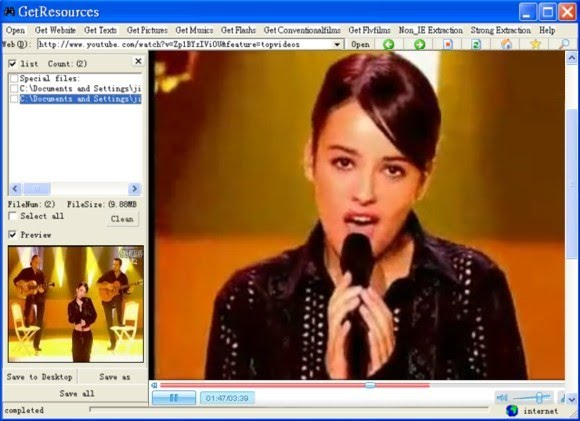Stop loading with the red X page icon
Viewport: 580px width, 421px height.
pyautogui.click(x=448, y=44)
